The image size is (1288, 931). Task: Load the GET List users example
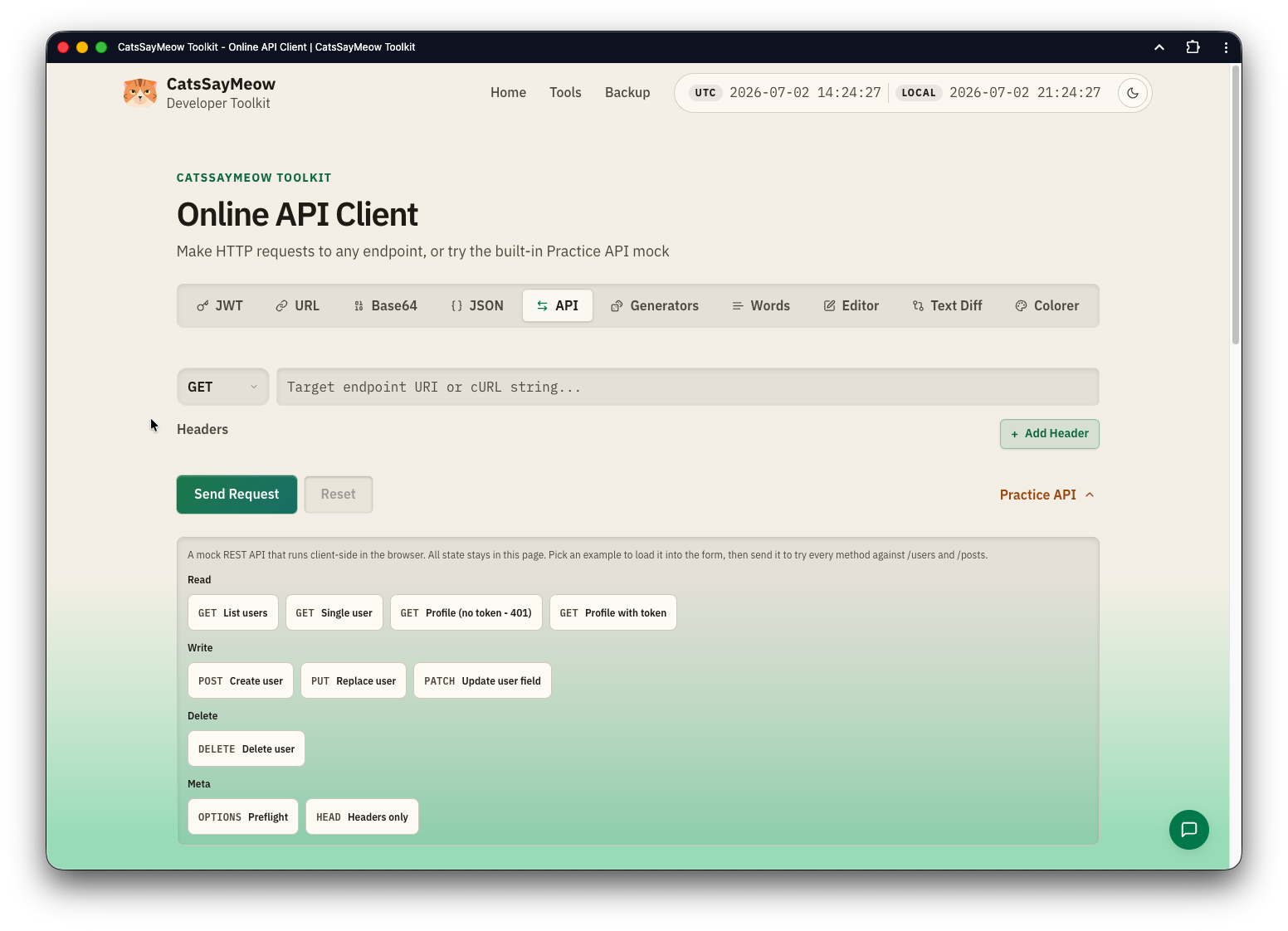tap(232, 612)
